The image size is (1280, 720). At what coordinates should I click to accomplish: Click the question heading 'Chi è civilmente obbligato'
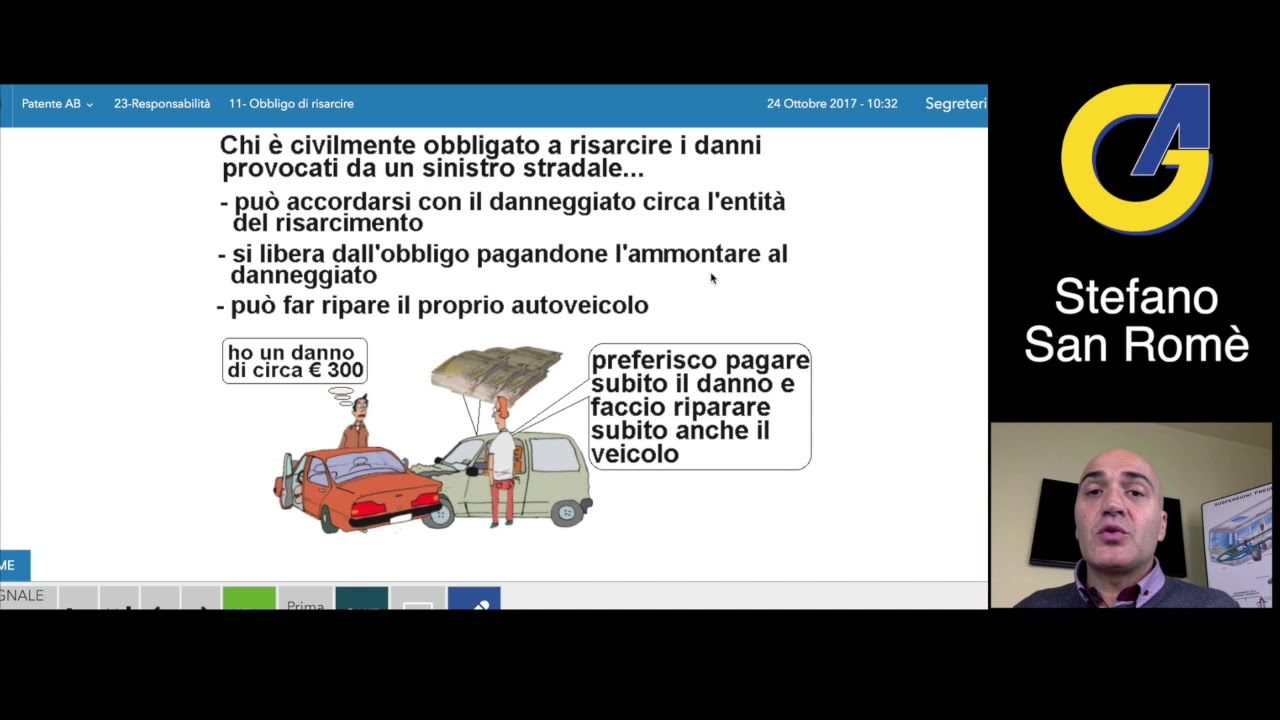point(491,157)
